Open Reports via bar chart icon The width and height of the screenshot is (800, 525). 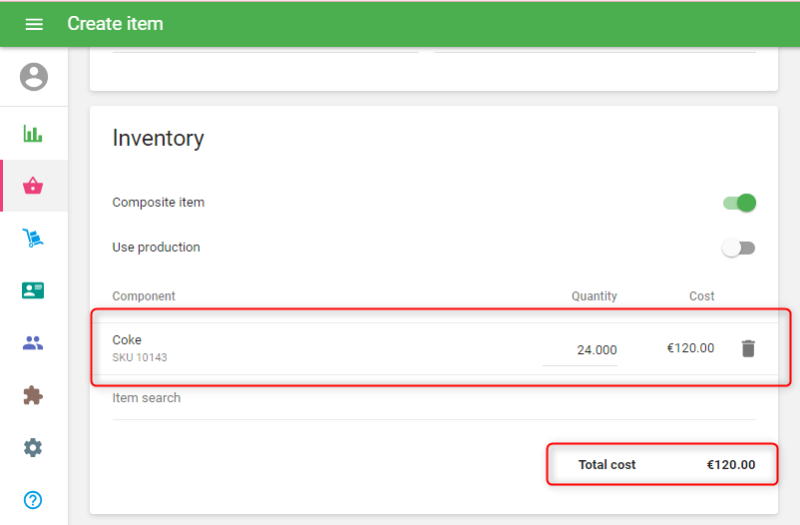click(34, 133)
